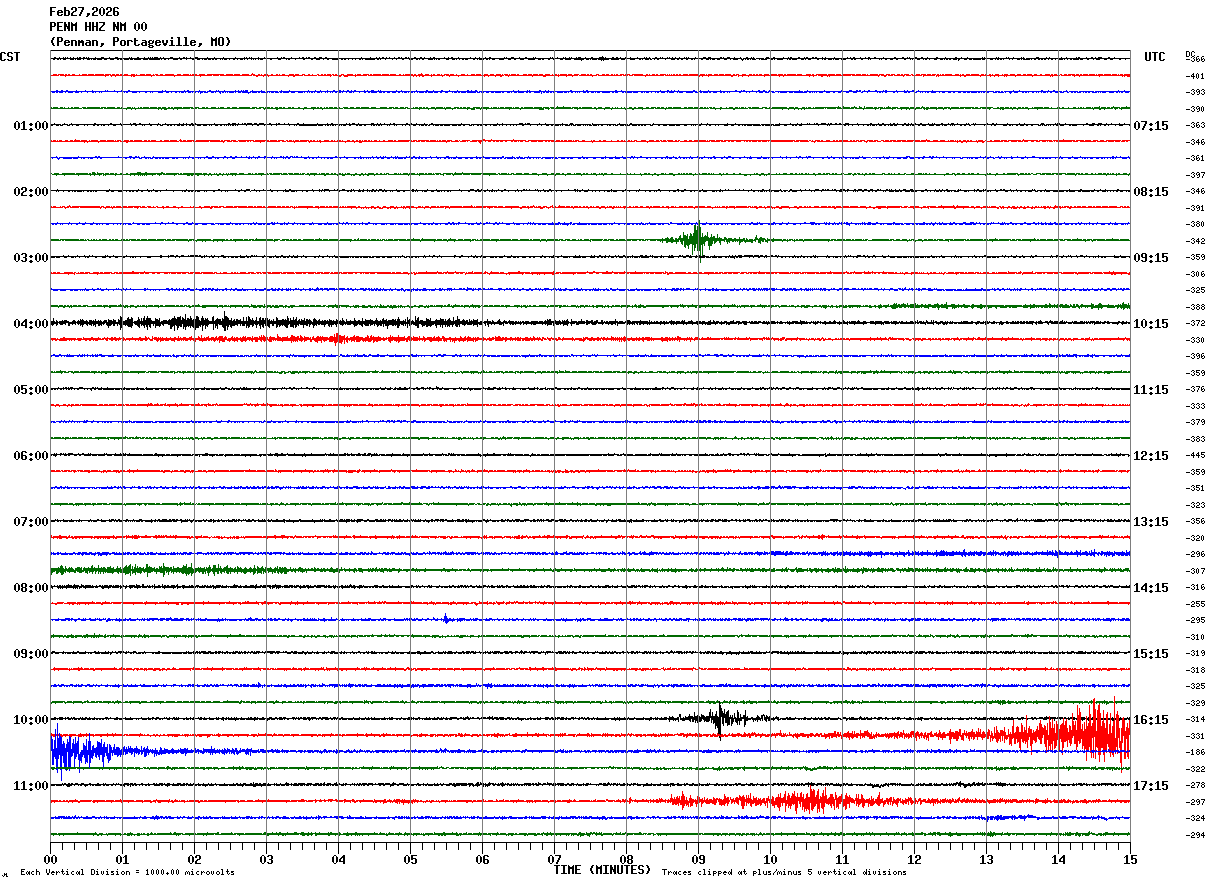The image size is (1210, 886).
Task: Click the DC offset value -296
Action: (1195, 554)
